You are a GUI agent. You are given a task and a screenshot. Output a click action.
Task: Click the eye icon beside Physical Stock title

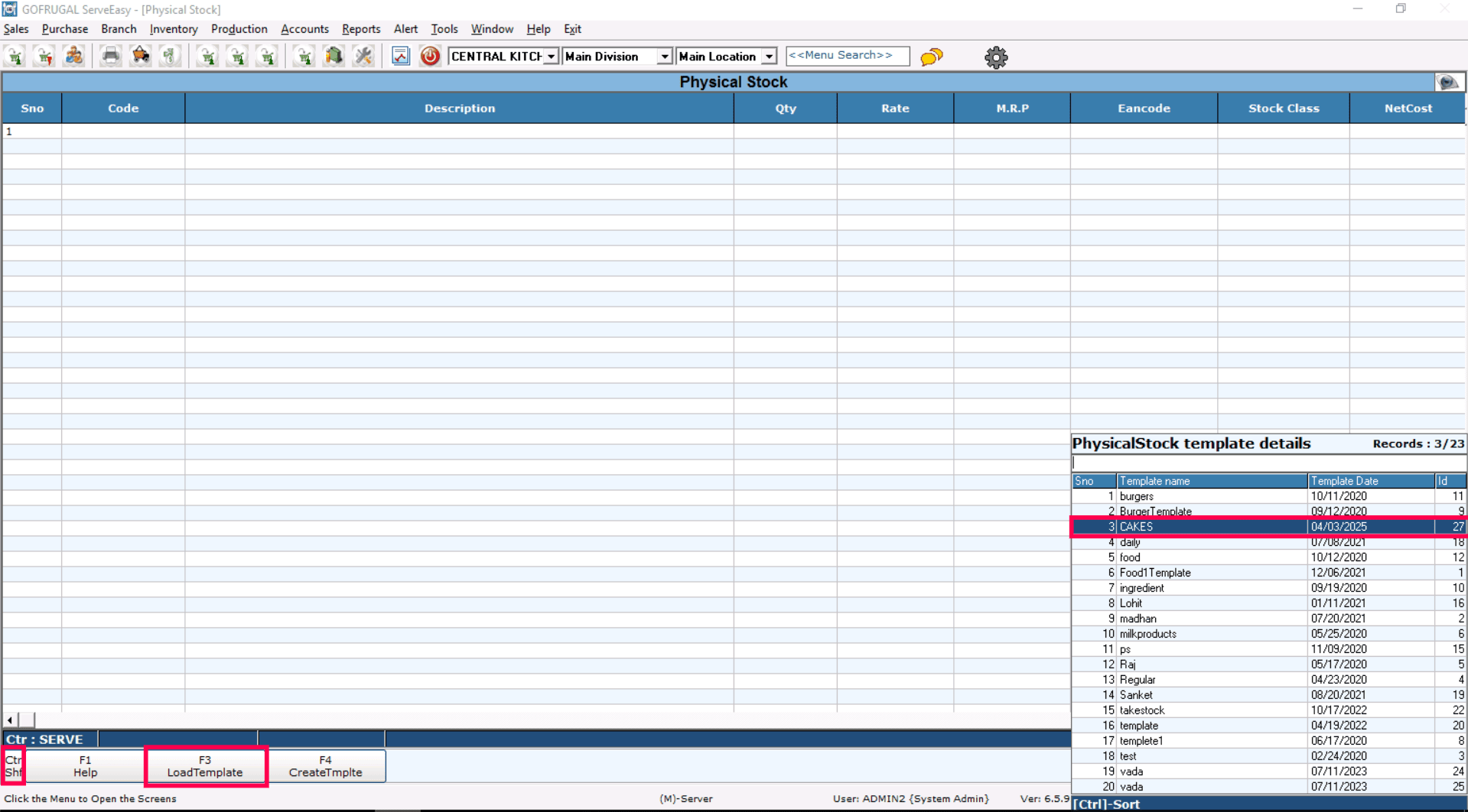point(1447,82)
